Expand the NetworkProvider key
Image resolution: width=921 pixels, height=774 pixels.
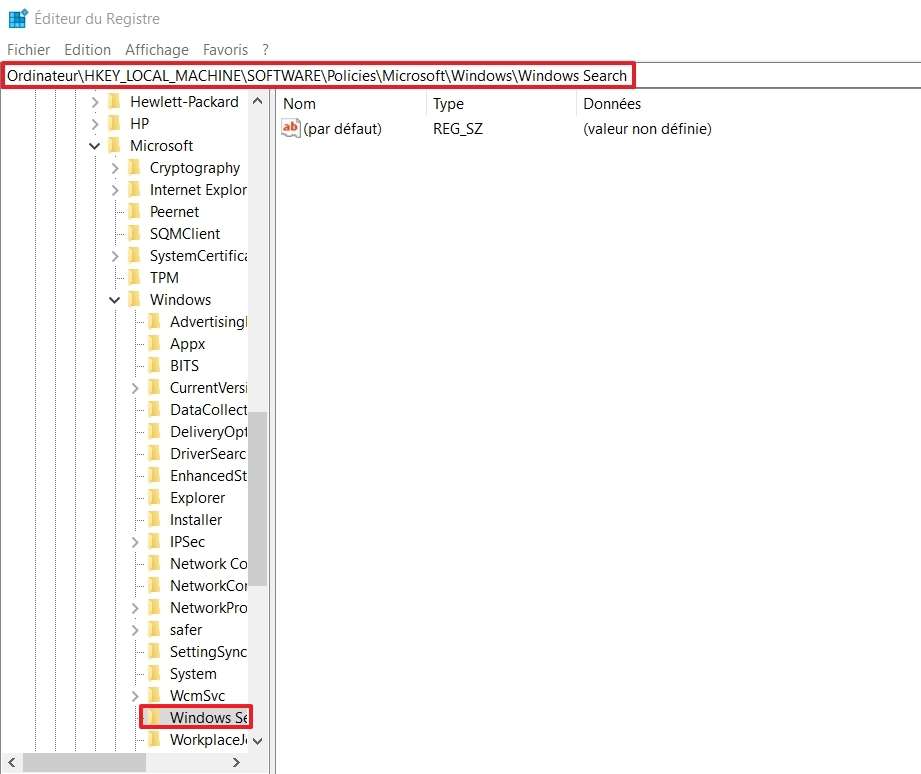(135, 608)
